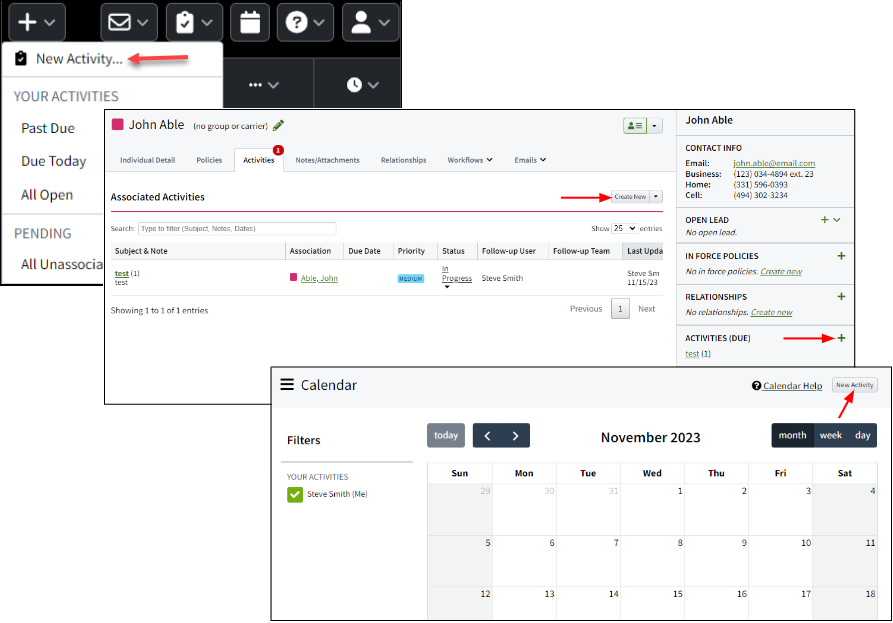Viewport: 893px width, 623px height.
Task: Open the calendar icon in top bar
Action: pos(250,22)
